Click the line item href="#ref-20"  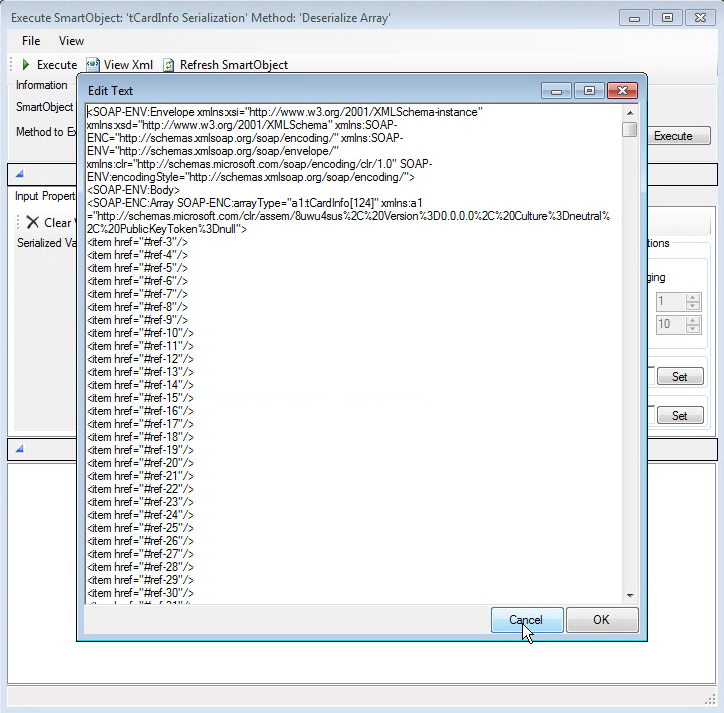(140, 463)
